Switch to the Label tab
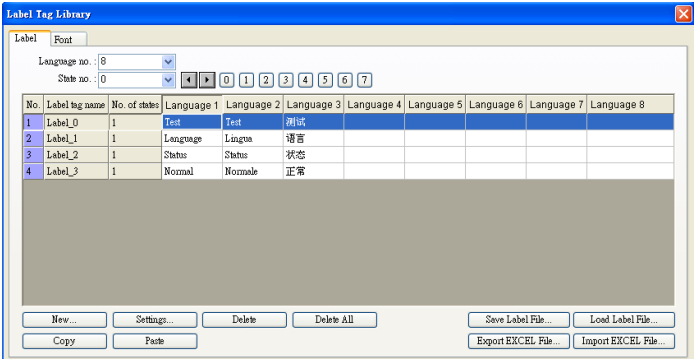The height and width of the screenshot is (363, 695). tap(29, 38)
